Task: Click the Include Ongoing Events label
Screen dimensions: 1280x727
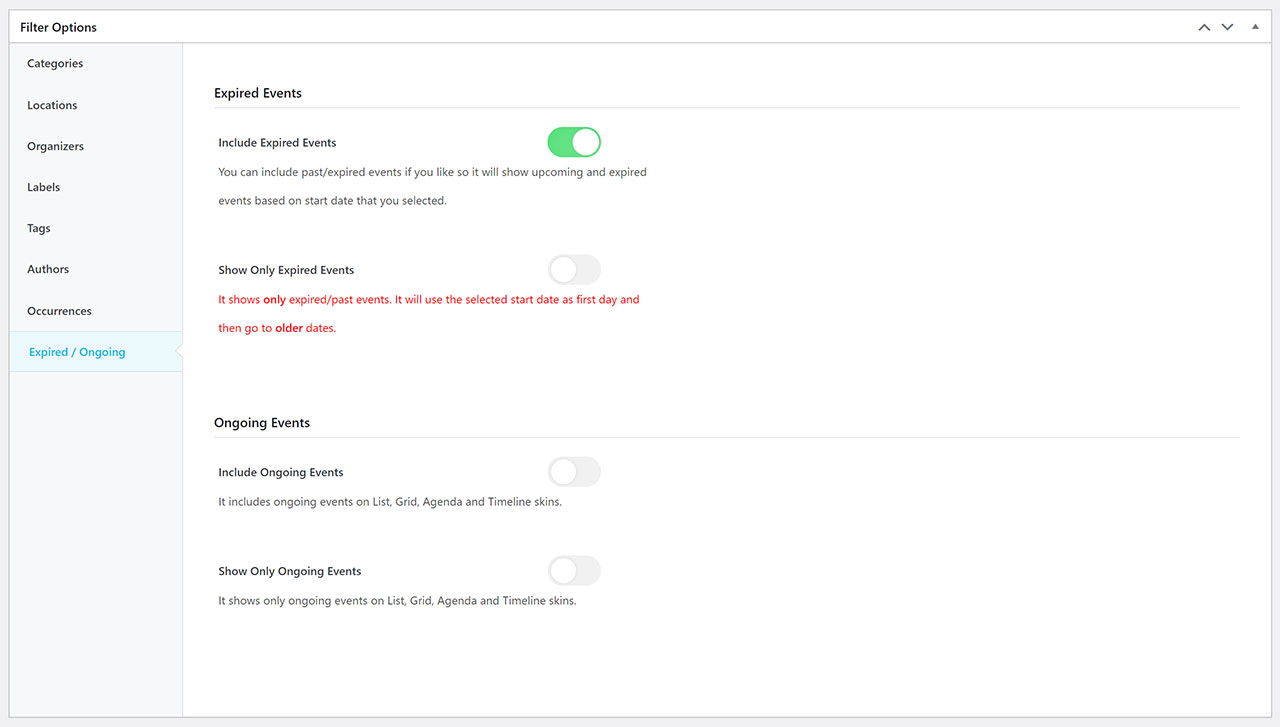Action: click(x=280, y=472)
